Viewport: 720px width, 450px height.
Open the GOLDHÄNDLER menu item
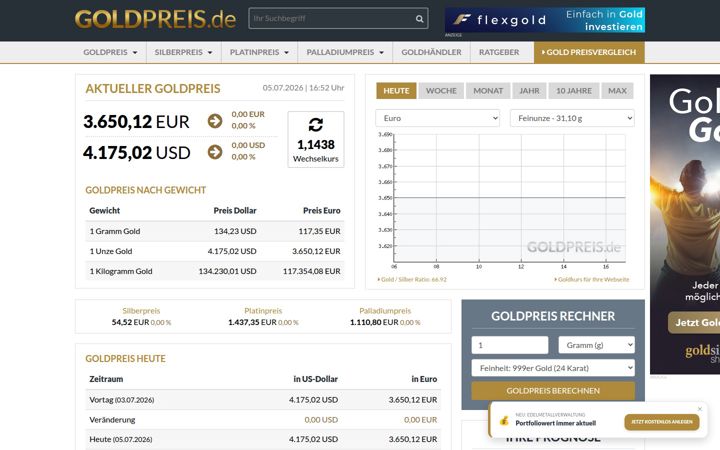click(431, 52)
